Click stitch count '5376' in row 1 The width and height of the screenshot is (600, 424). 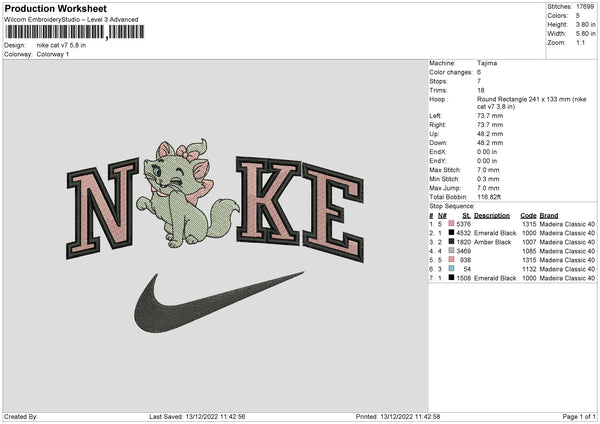(x=463, y=224)
